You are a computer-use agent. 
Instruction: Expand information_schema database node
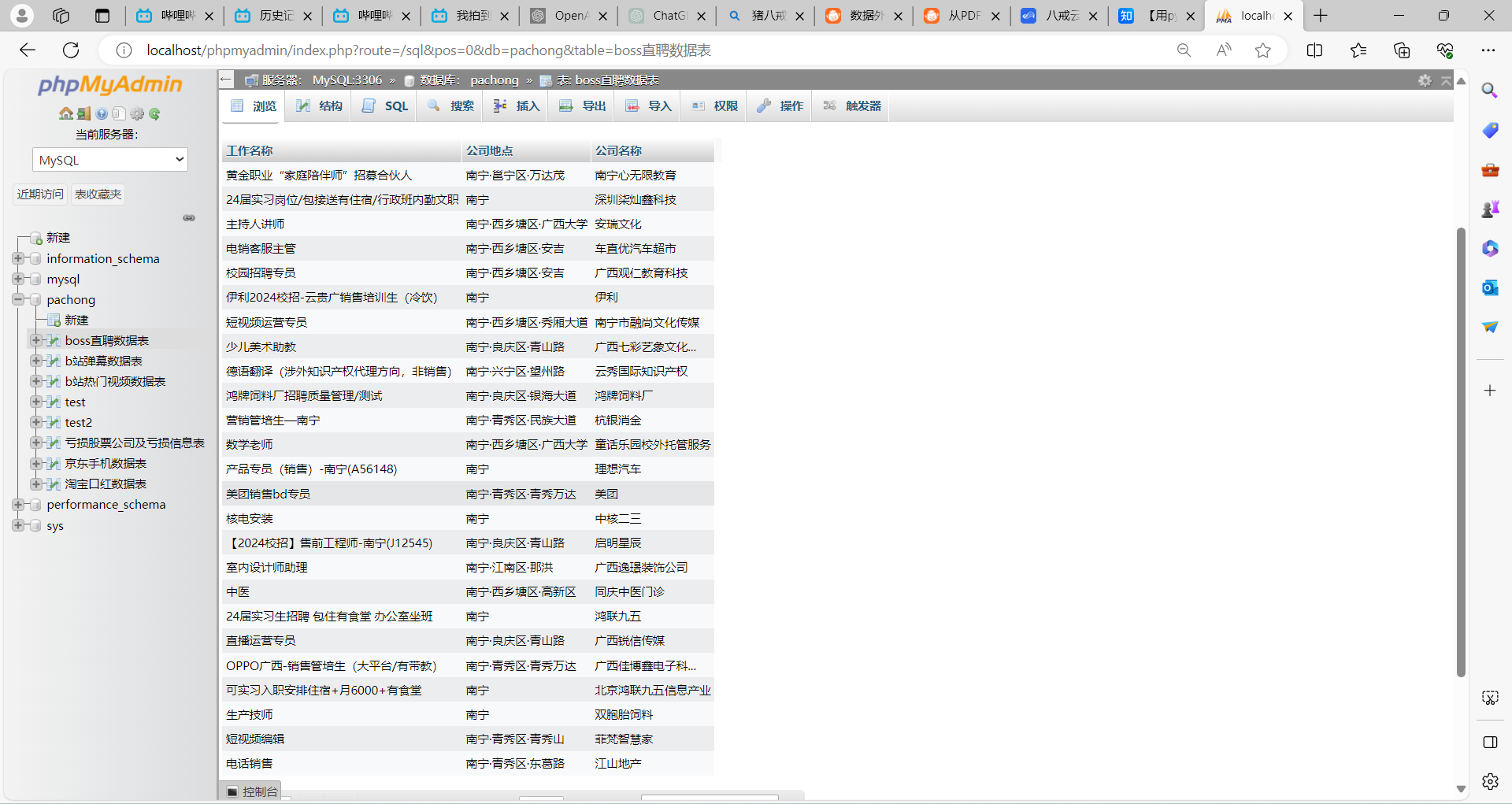click(18, 258)
